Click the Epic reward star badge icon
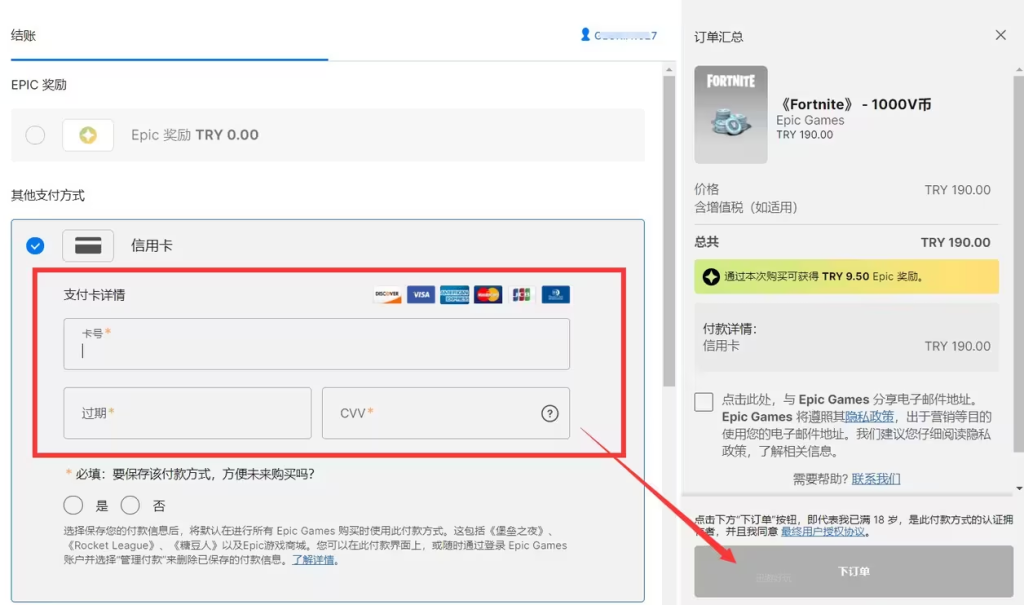Viewport: 1024px width, 605px height. coord(711,277)
